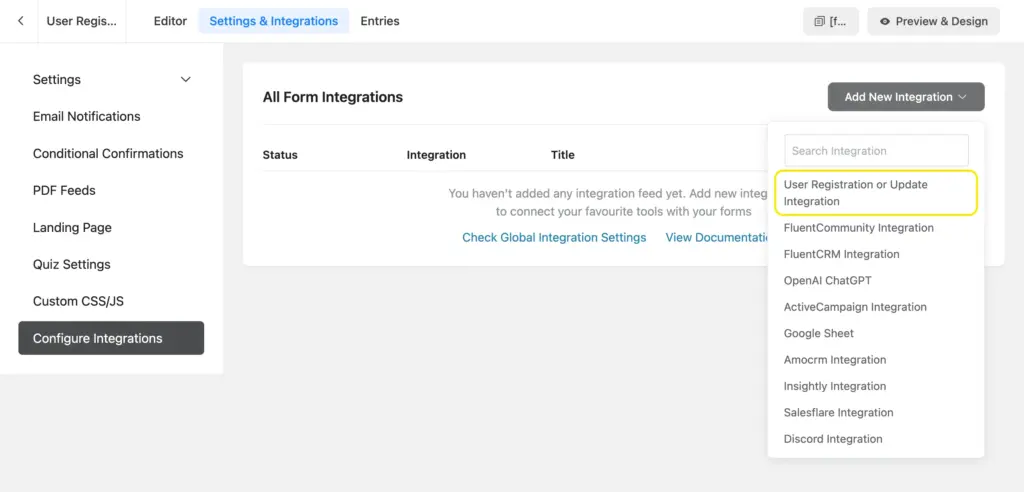This screenshot has height=492, width=1024.
Task: Open the Add New Integration dropdown
Action: click(906, 97)
